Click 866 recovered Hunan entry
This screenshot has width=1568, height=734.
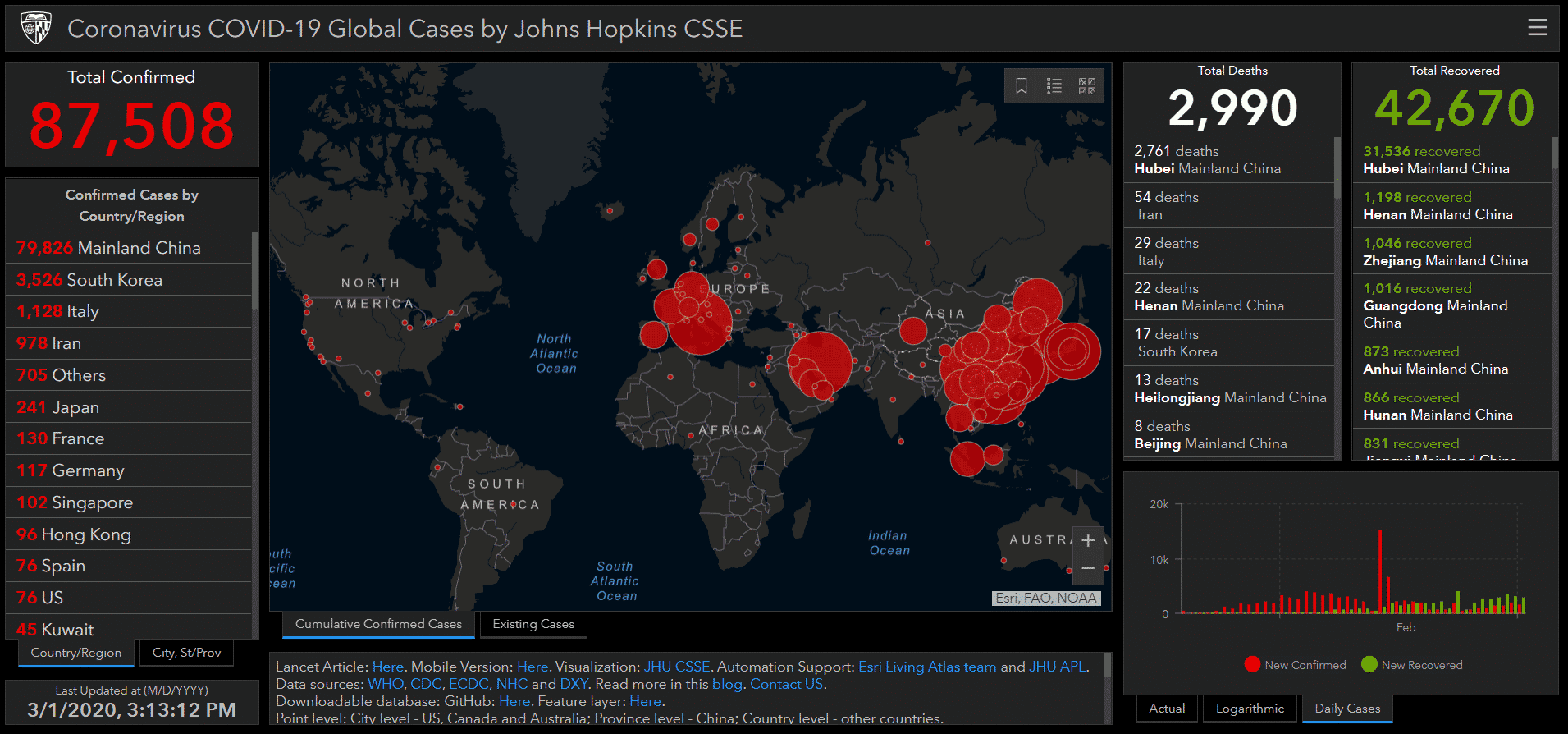(x=1452, y=406)
